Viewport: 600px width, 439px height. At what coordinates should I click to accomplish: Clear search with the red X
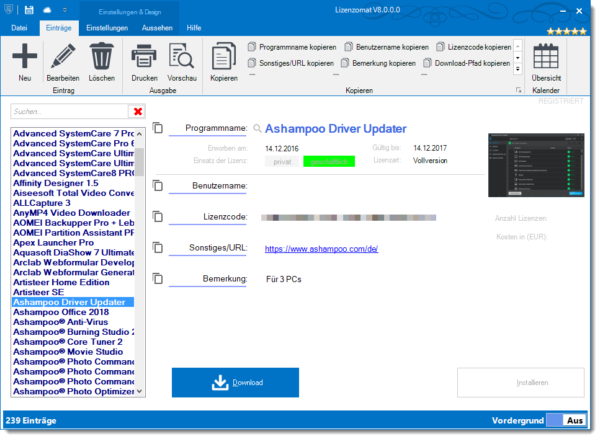click(138, 111)
